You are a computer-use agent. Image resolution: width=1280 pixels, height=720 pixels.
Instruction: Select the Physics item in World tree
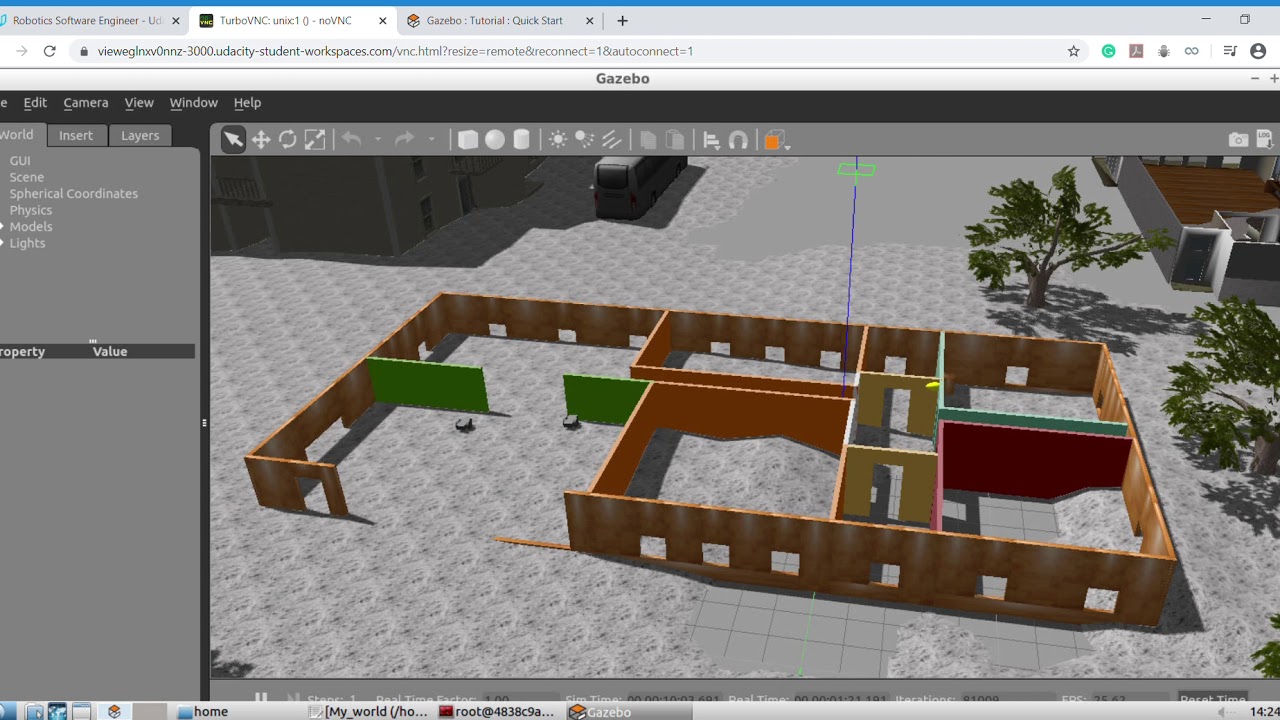click(x=31, y=210)
